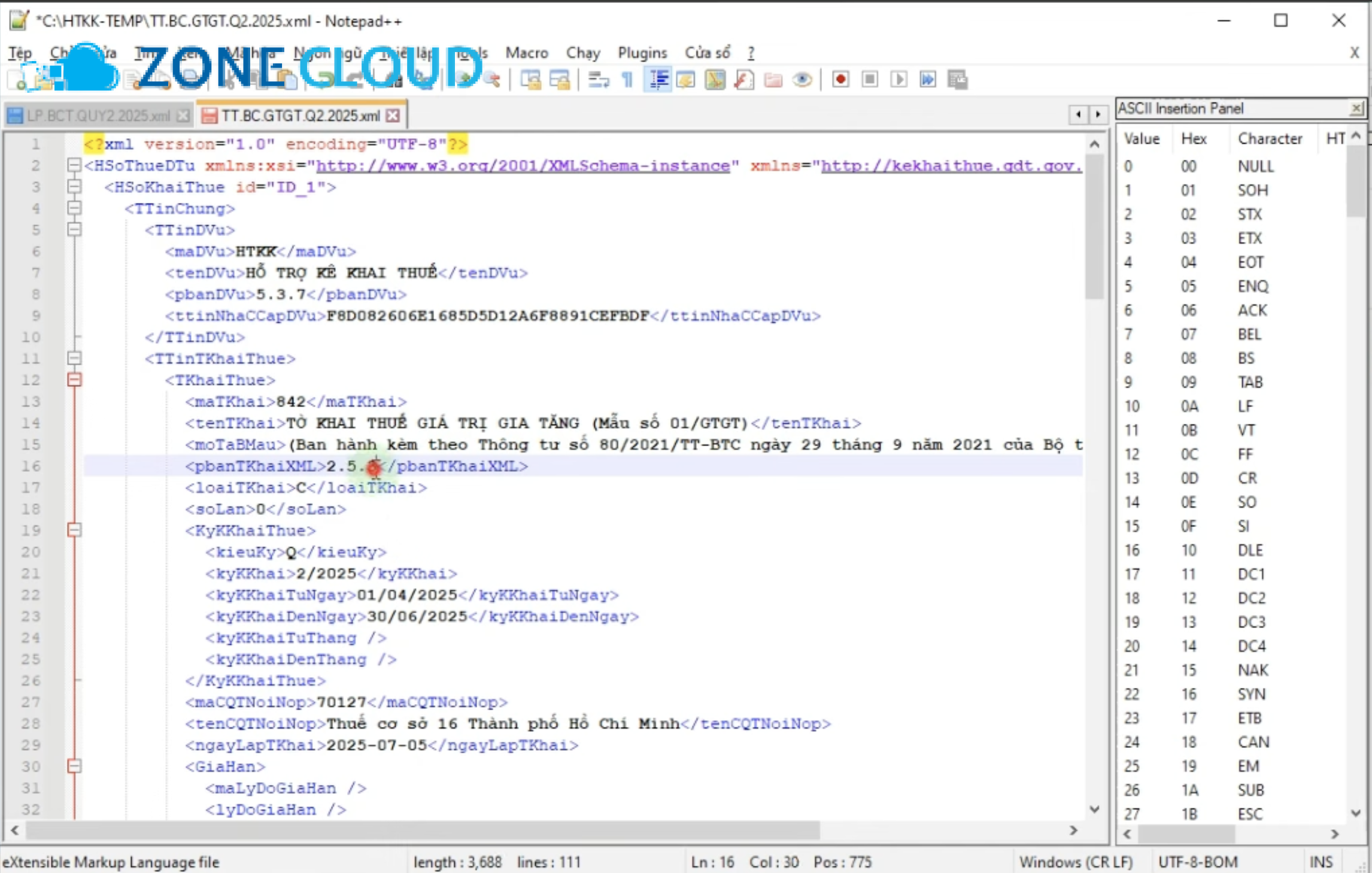Screen dimensions: 1372x873
Task: Open the Cửa sổ menu
Action: (x=708, y=53)
